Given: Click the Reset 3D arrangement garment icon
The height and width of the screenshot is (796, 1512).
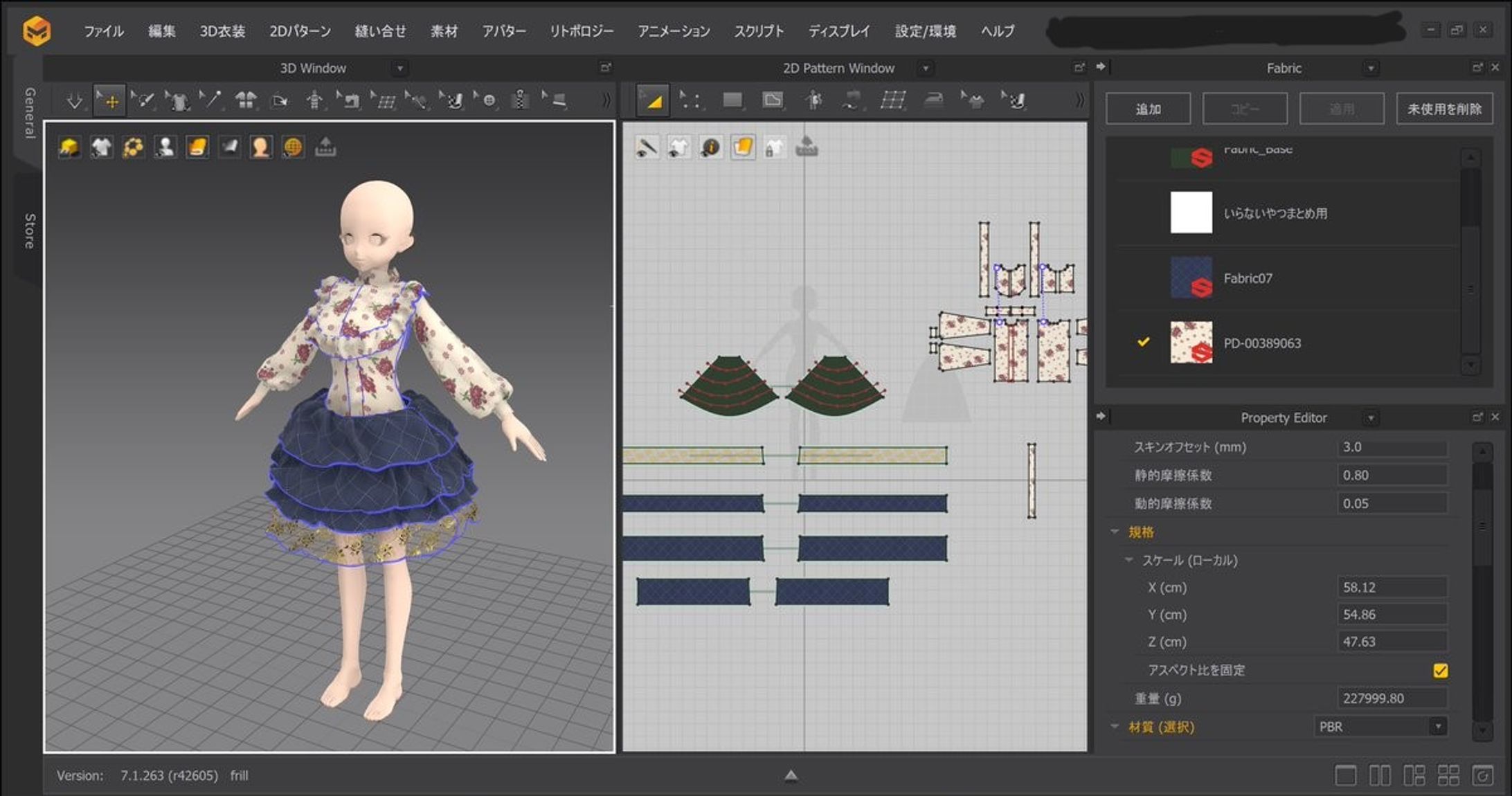Looking at the screenshot, I should [x=246, y=101].
